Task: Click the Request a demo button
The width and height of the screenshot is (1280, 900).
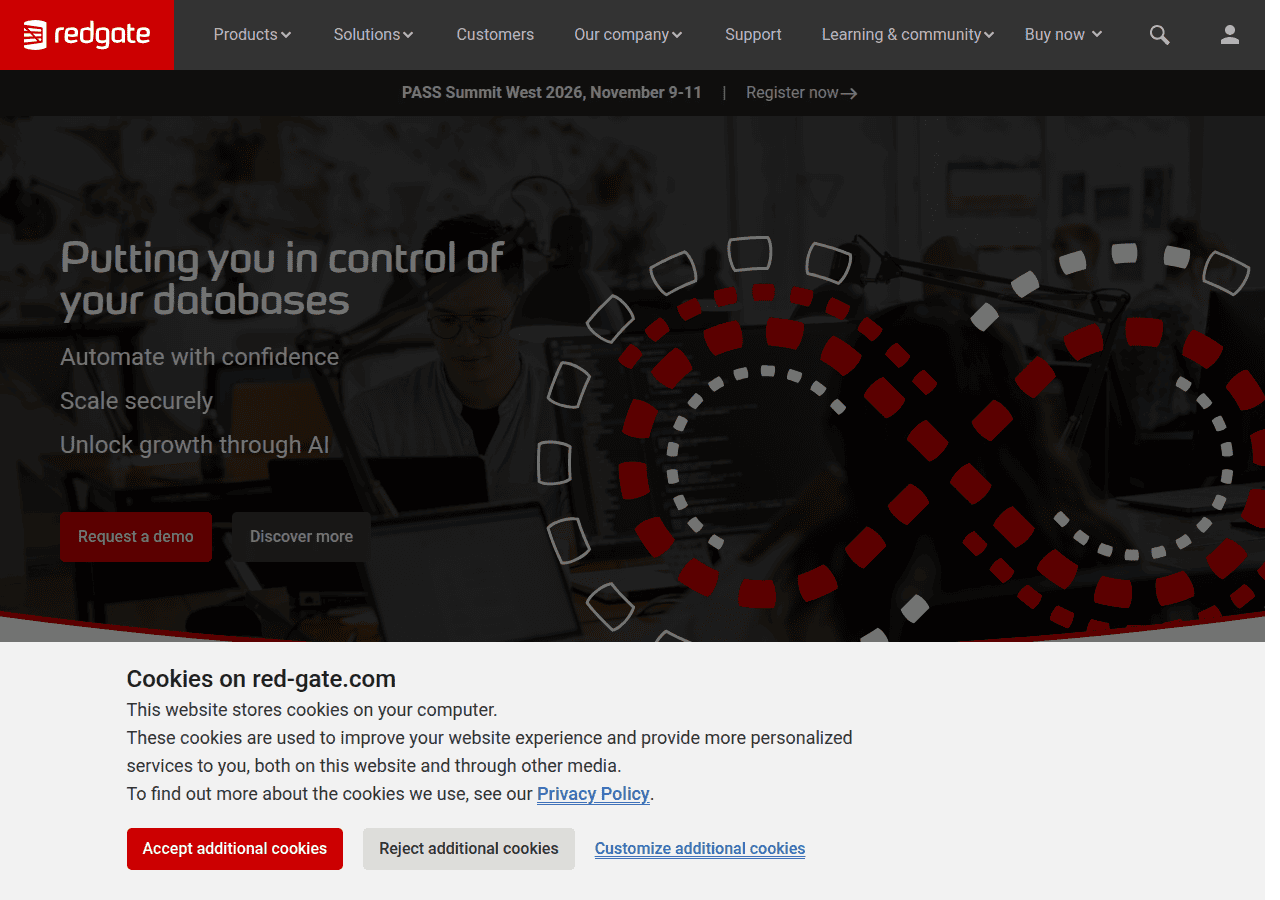Action: [136, 537]
